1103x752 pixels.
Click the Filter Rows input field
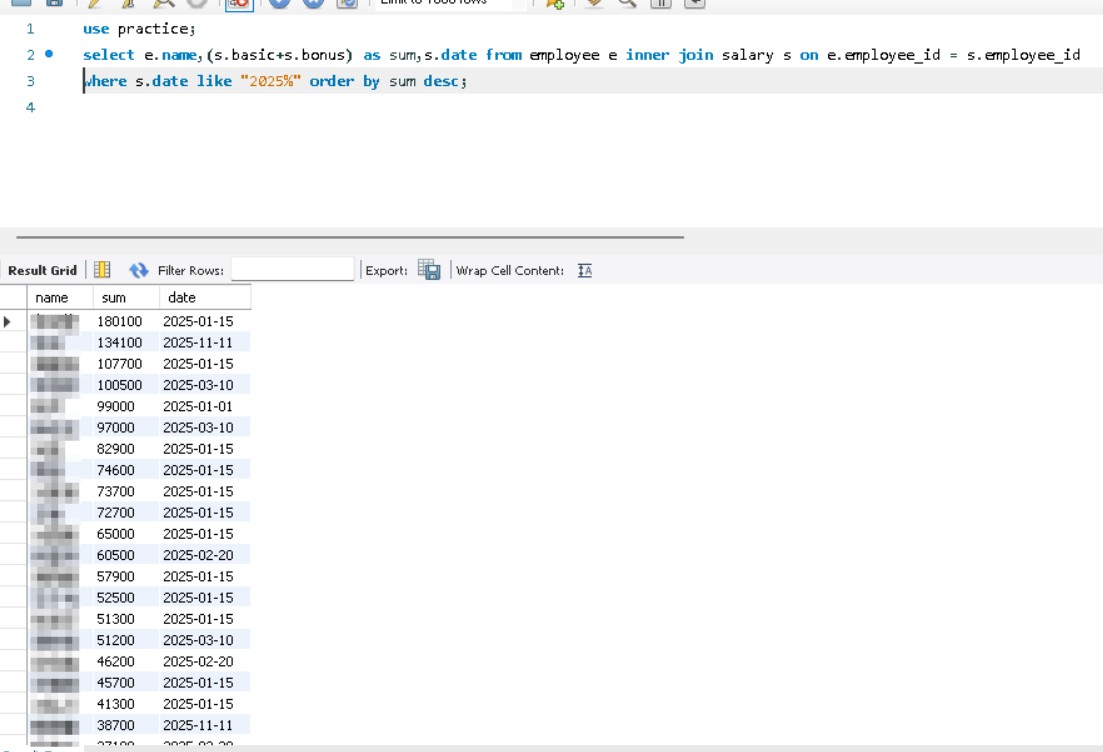pyautogui.click(x=292, y=270)
